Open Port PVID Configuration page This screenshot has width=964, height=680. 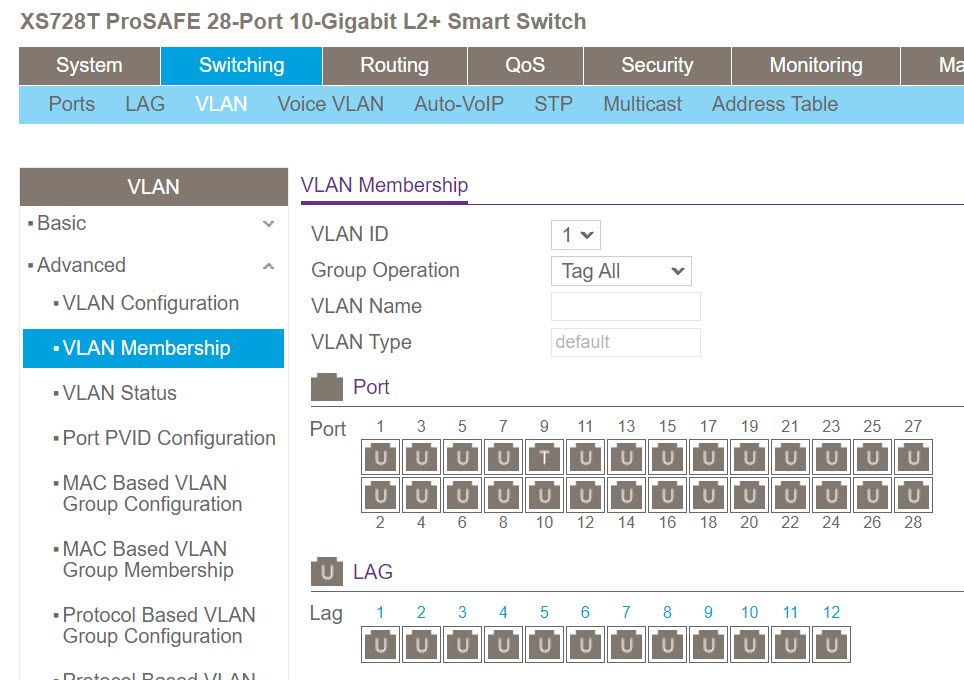(x=169, y=438)
